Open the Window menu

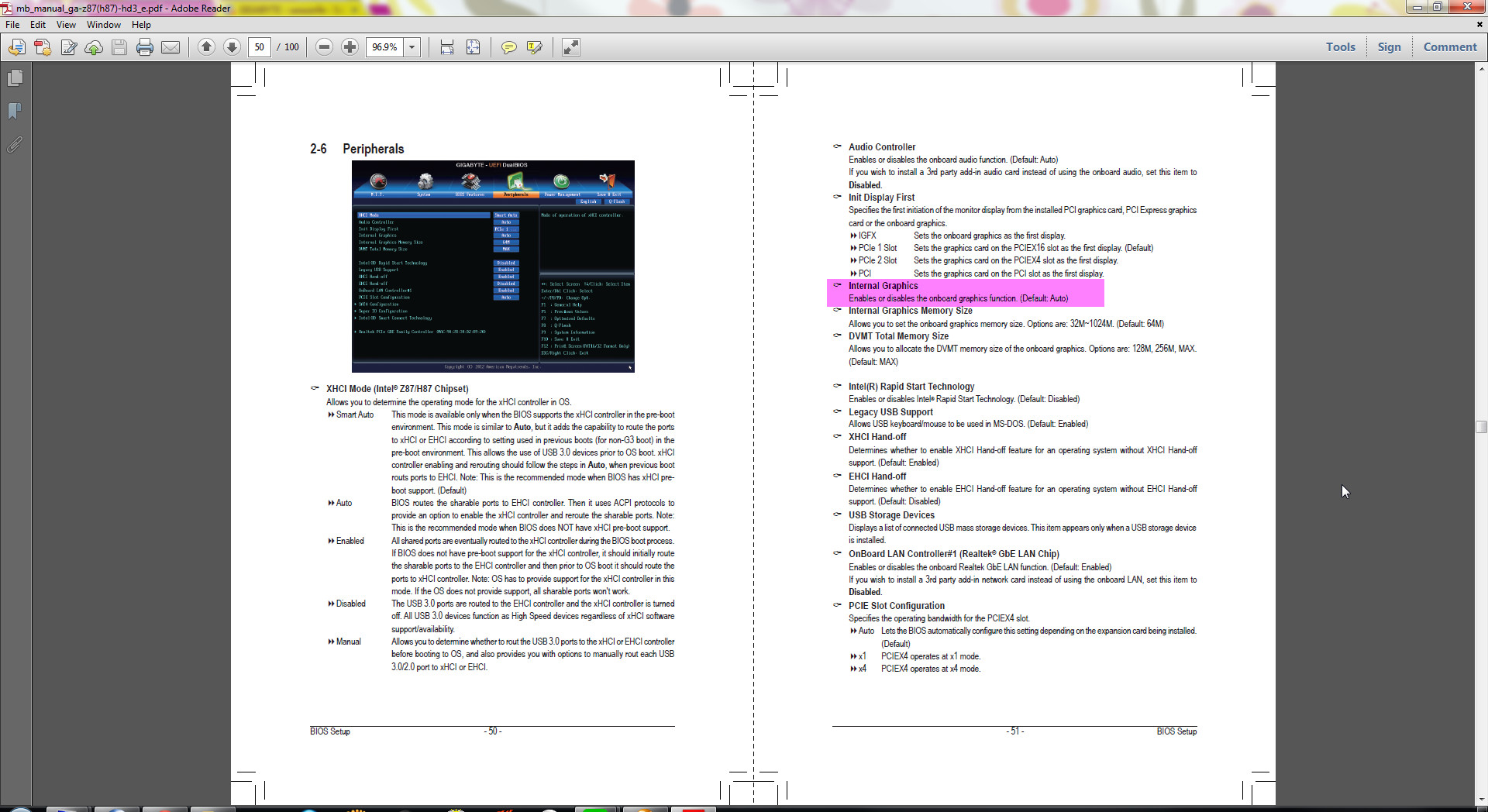pyautogui.click(x=104, y=25)
